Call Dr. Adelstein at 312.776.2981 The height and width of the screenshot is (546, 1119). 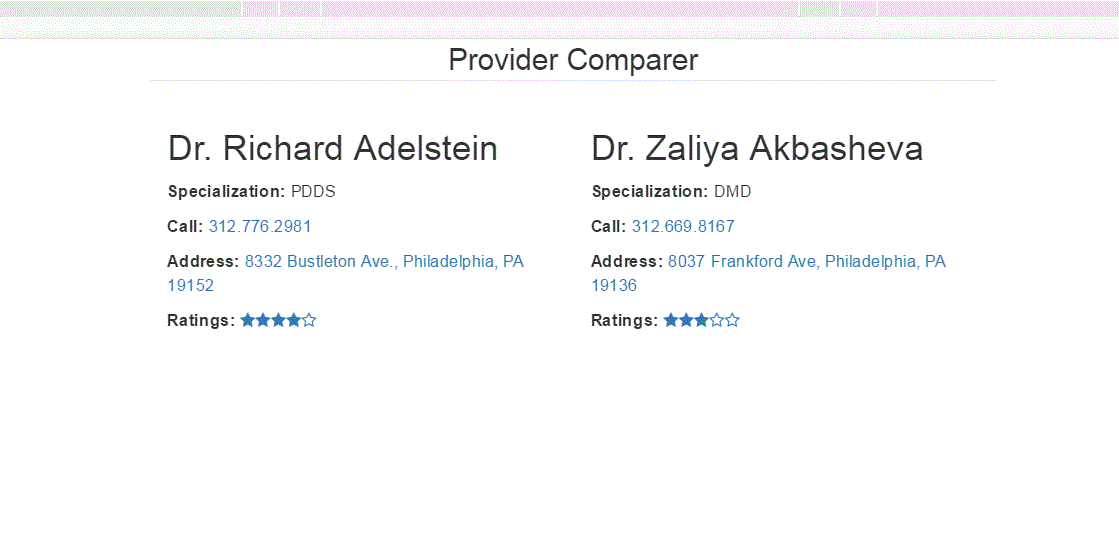tap(260, 226)
